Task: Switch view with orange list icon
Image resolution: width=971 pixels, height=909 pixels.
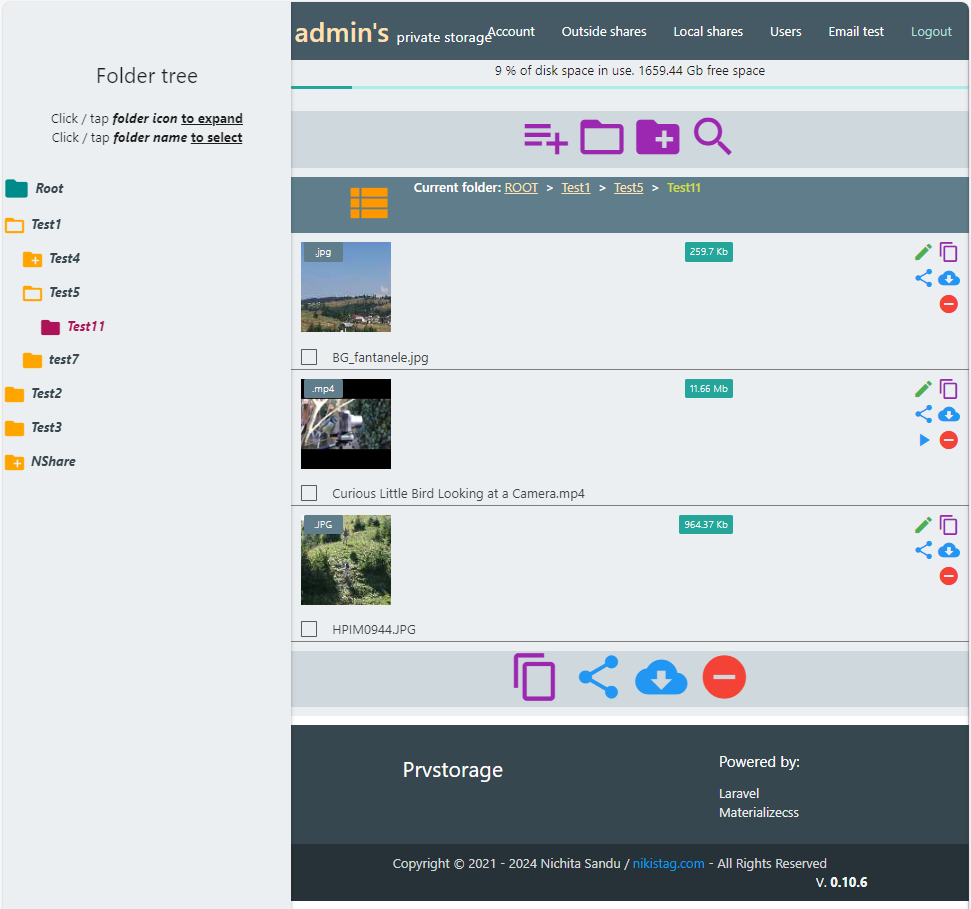Action: [x=369, y=202]
